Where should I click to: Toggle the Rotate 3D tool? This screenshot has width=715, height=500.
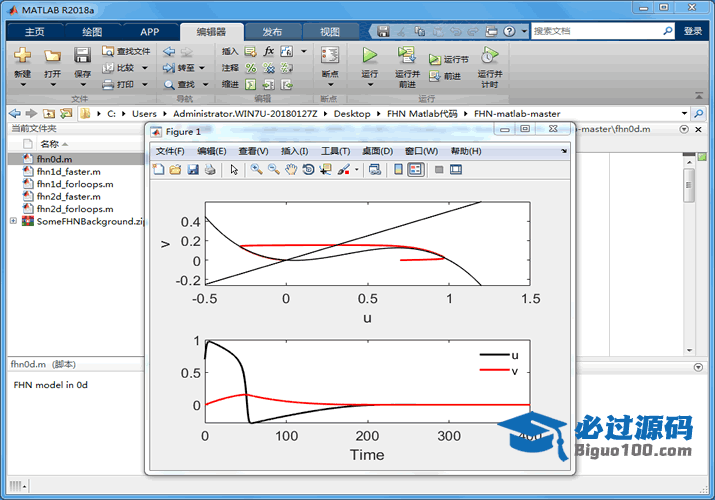point(308,170)
